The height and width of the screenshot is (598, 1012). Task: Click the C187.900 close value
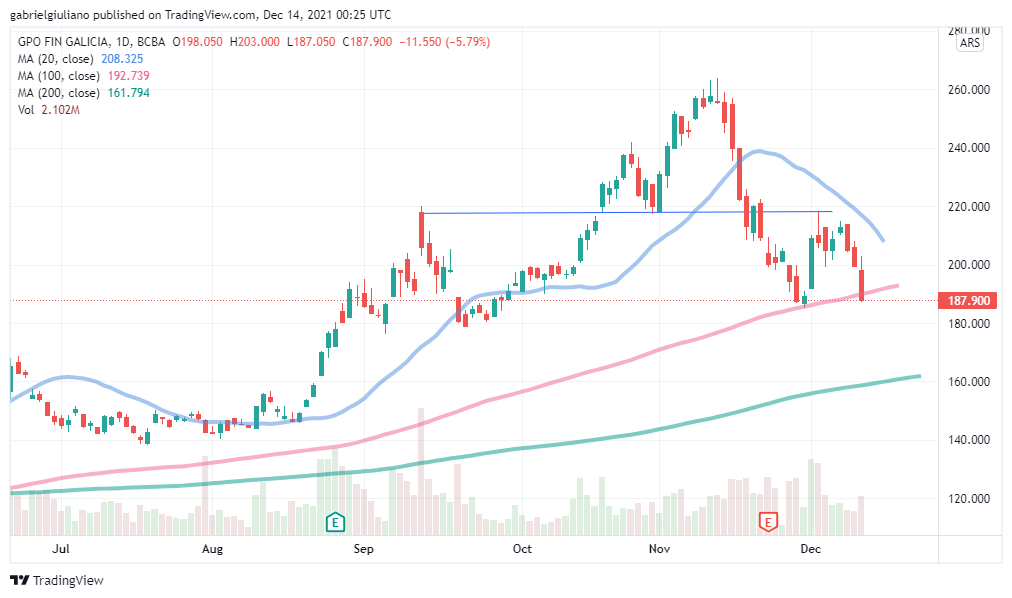(x=367, y=42)
